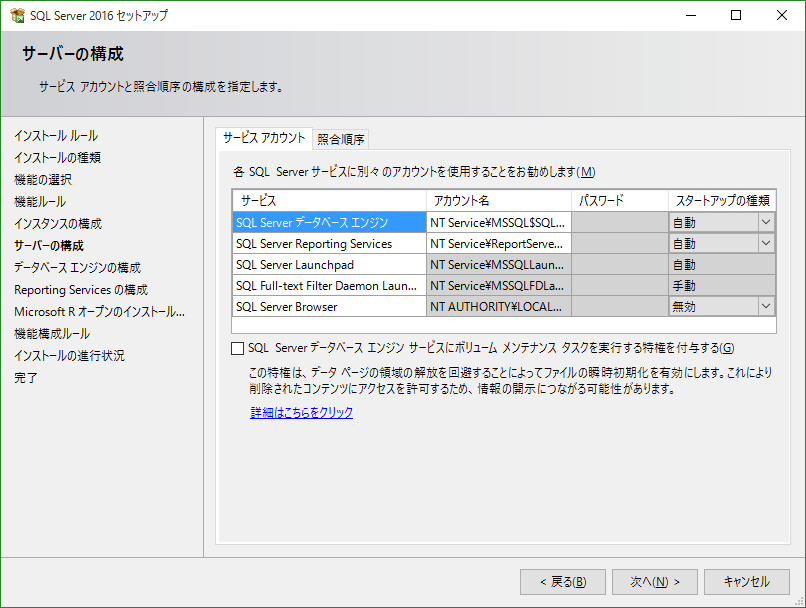
Task: Close the SQL Server 2016 setup window
Action: tap(782, 15)
